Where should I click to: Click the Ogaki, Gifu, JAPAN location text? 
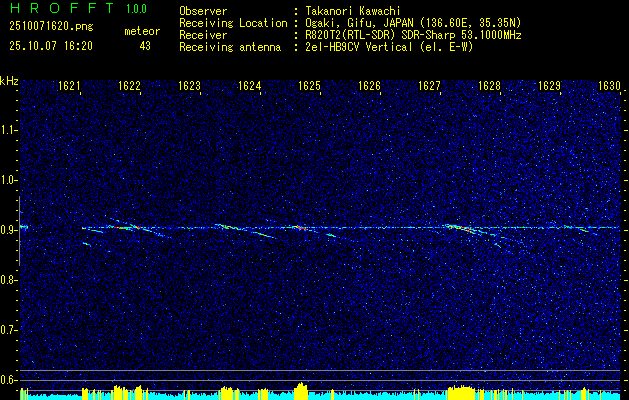tap(413, 23)
